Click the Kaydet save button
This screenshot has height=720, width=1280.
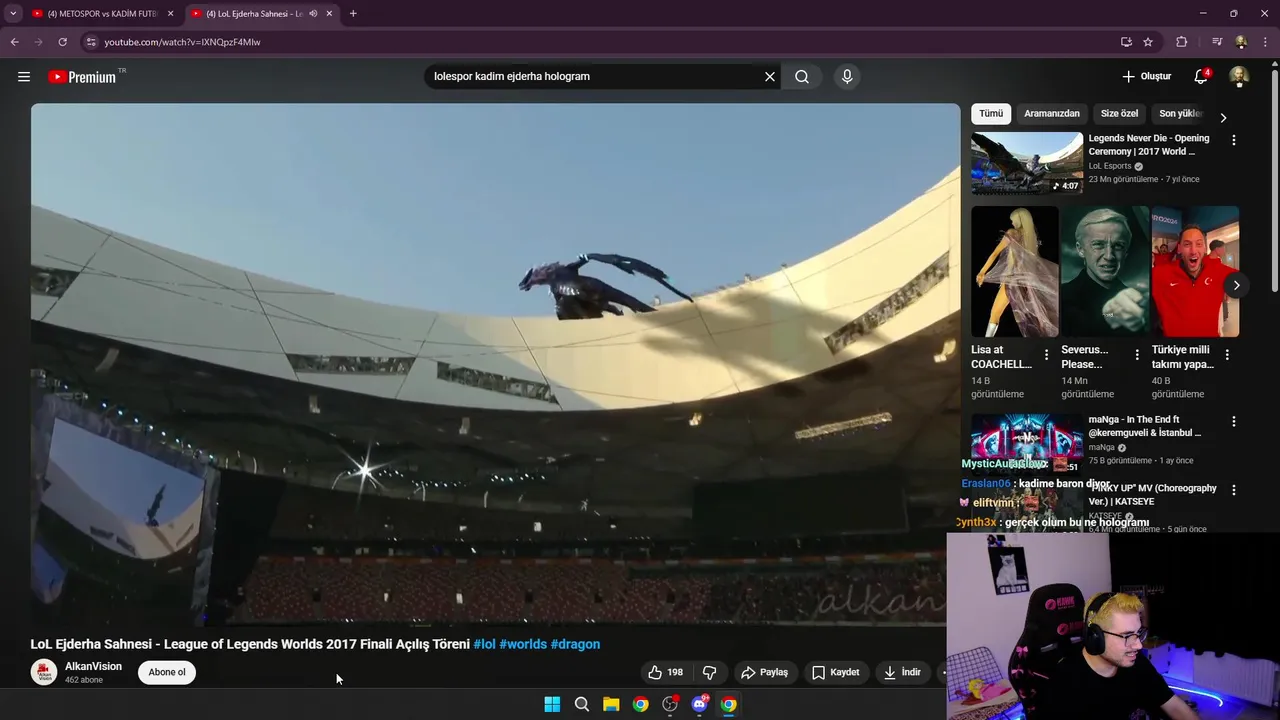point(835,672)
